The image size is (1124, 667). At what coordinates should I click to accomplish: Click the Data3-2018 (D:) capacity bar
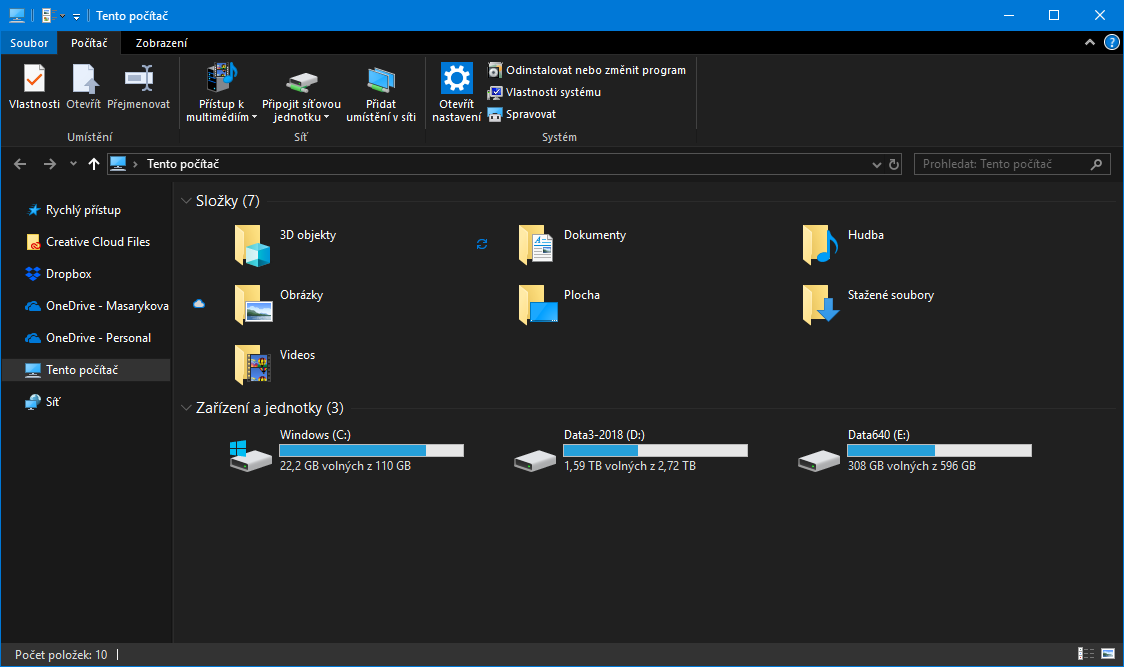(655, 451)
